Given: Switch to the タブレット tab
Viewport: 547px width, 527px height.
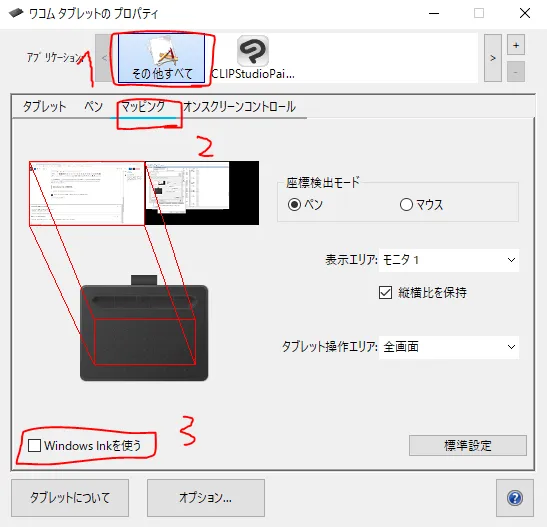Looking at the screenshot, I should click(x=44, y=106).
